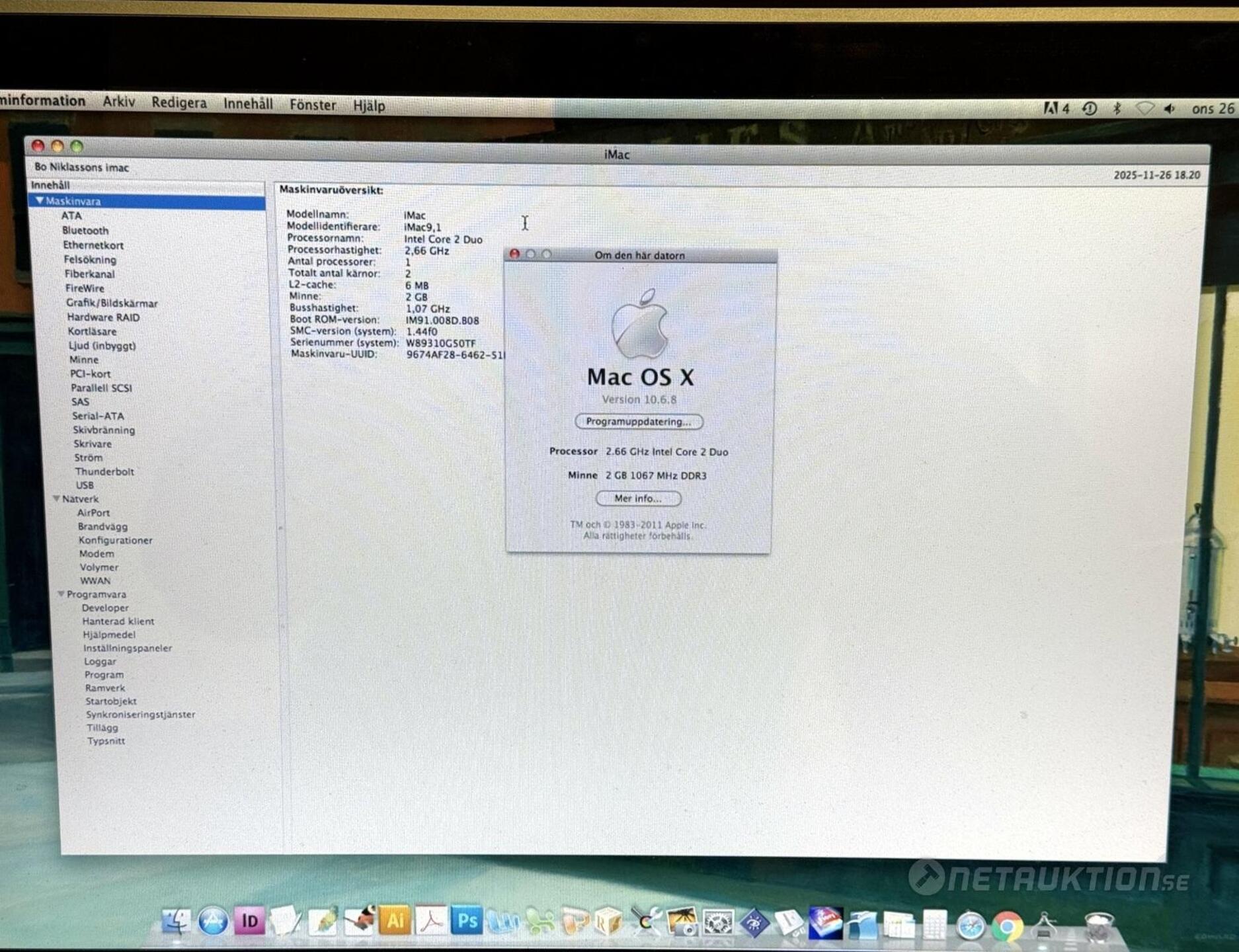
Task: Click the Programuppdatering button
Action: click(x=639, y=422)
